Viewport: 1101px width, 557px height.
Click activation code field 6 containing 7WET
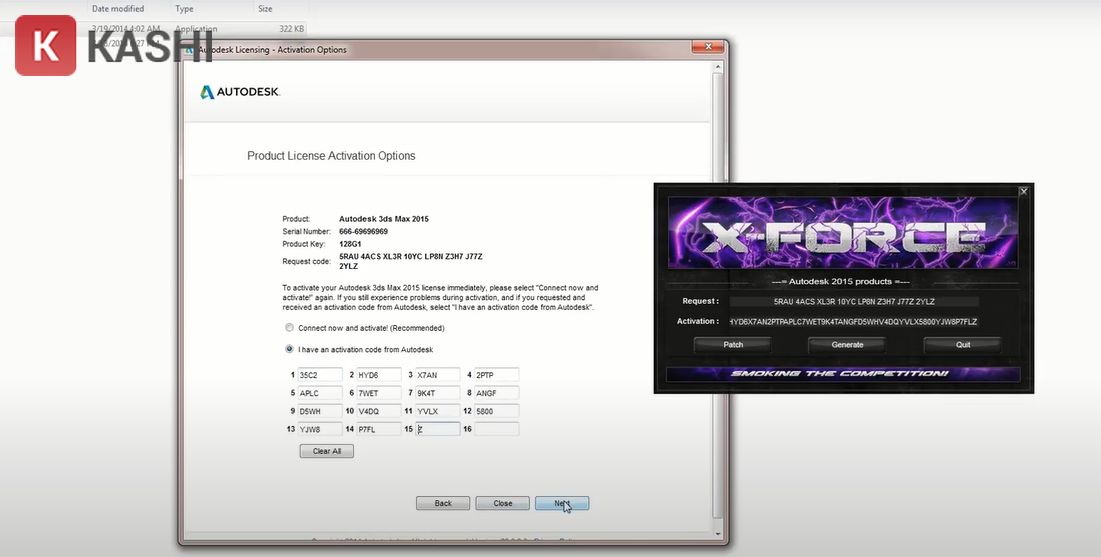379,393
